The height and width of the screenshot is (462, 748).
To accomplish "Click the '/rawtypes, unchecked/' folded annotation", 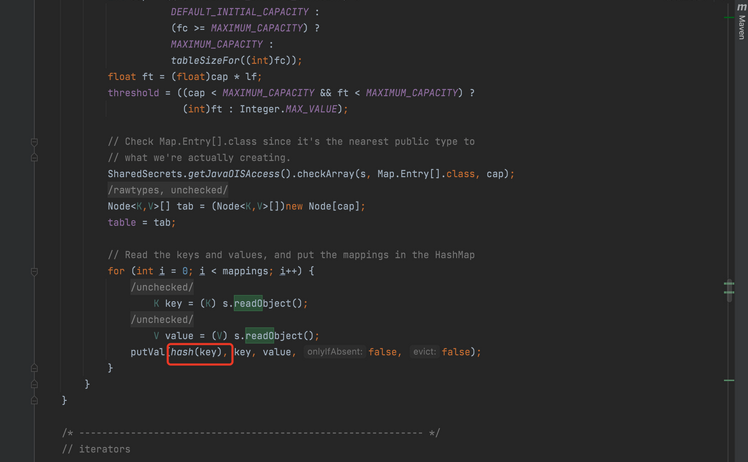I will 168,190.
